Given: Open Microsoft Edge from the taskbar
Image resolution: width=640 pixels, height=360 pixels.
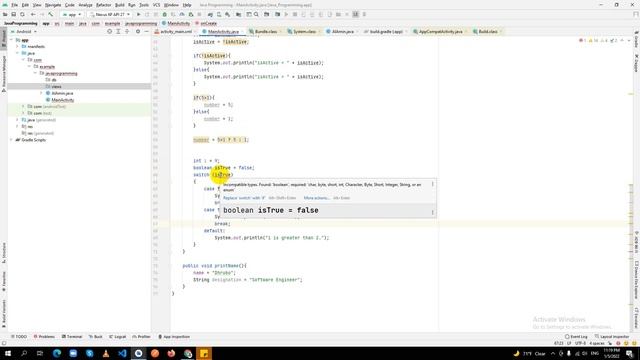Looking at the screenshot, I should click(57, 353).
